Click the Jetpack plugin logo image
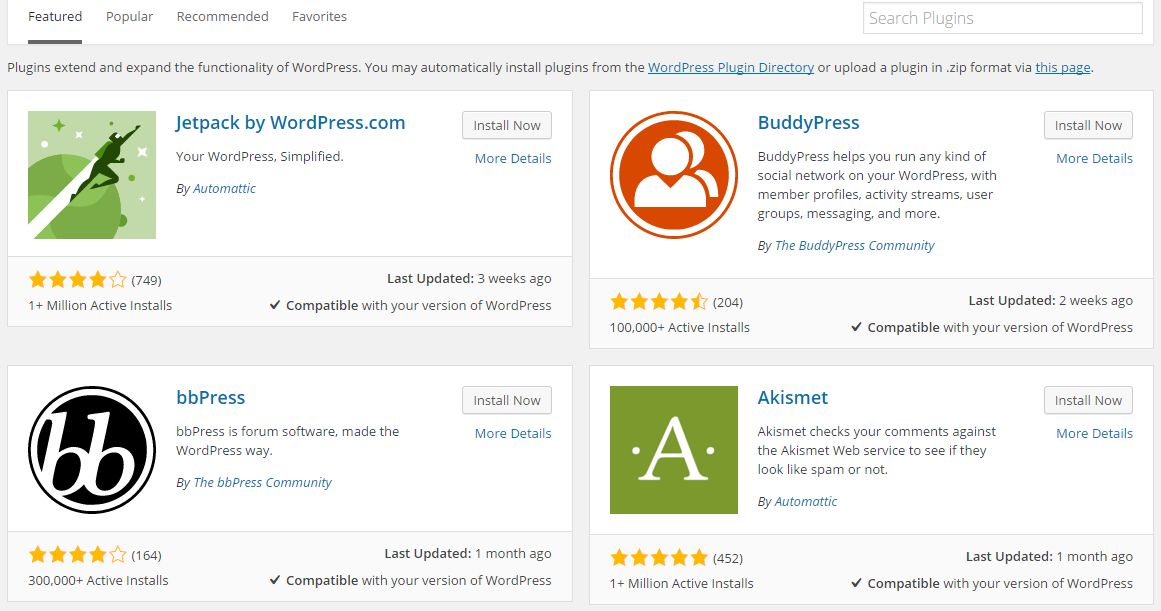Viewport: 1161px width, 611px height. 91,175
